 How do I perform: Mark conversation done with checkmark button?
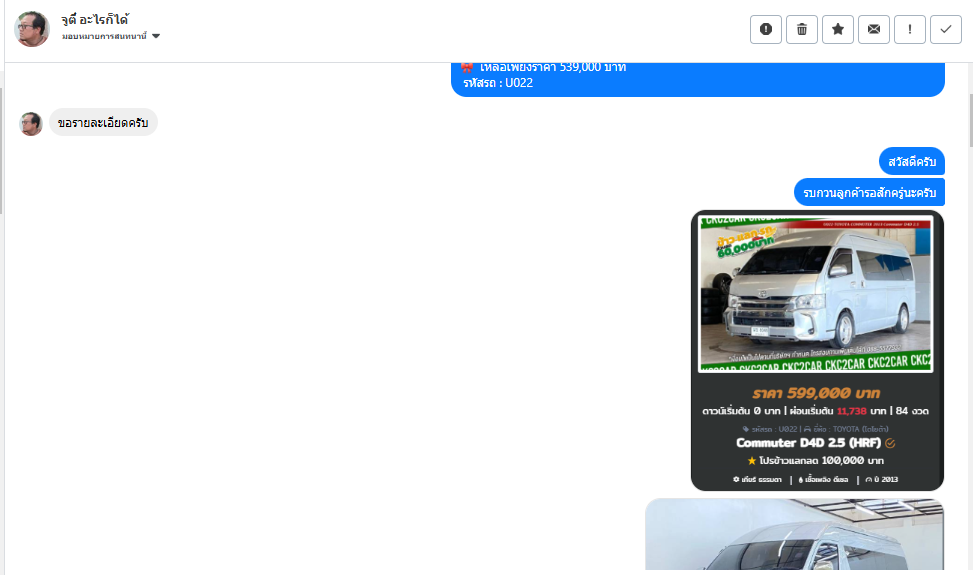946,29
